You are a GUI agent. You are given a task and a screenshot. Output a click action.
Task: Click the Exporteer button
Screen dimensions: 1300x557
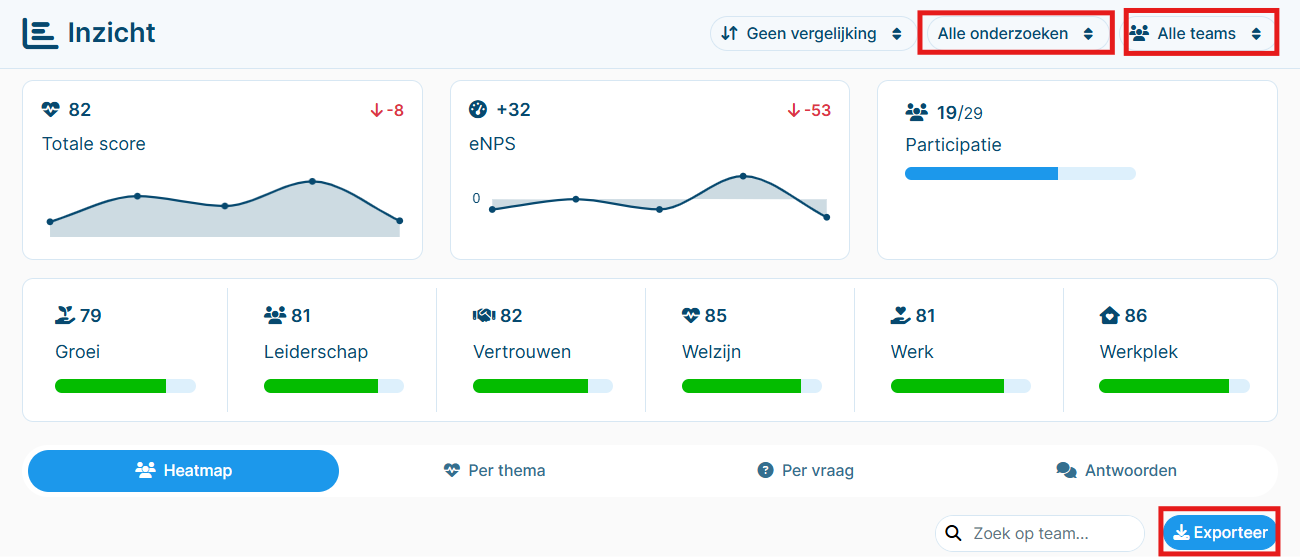tap(1221, 533)
